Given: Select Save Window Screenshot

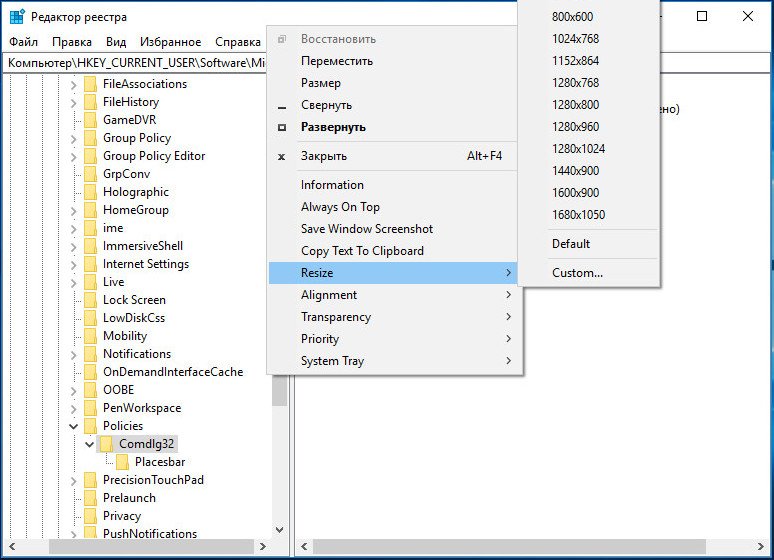Looking at the screenshot, I should [x=366, y=229].
